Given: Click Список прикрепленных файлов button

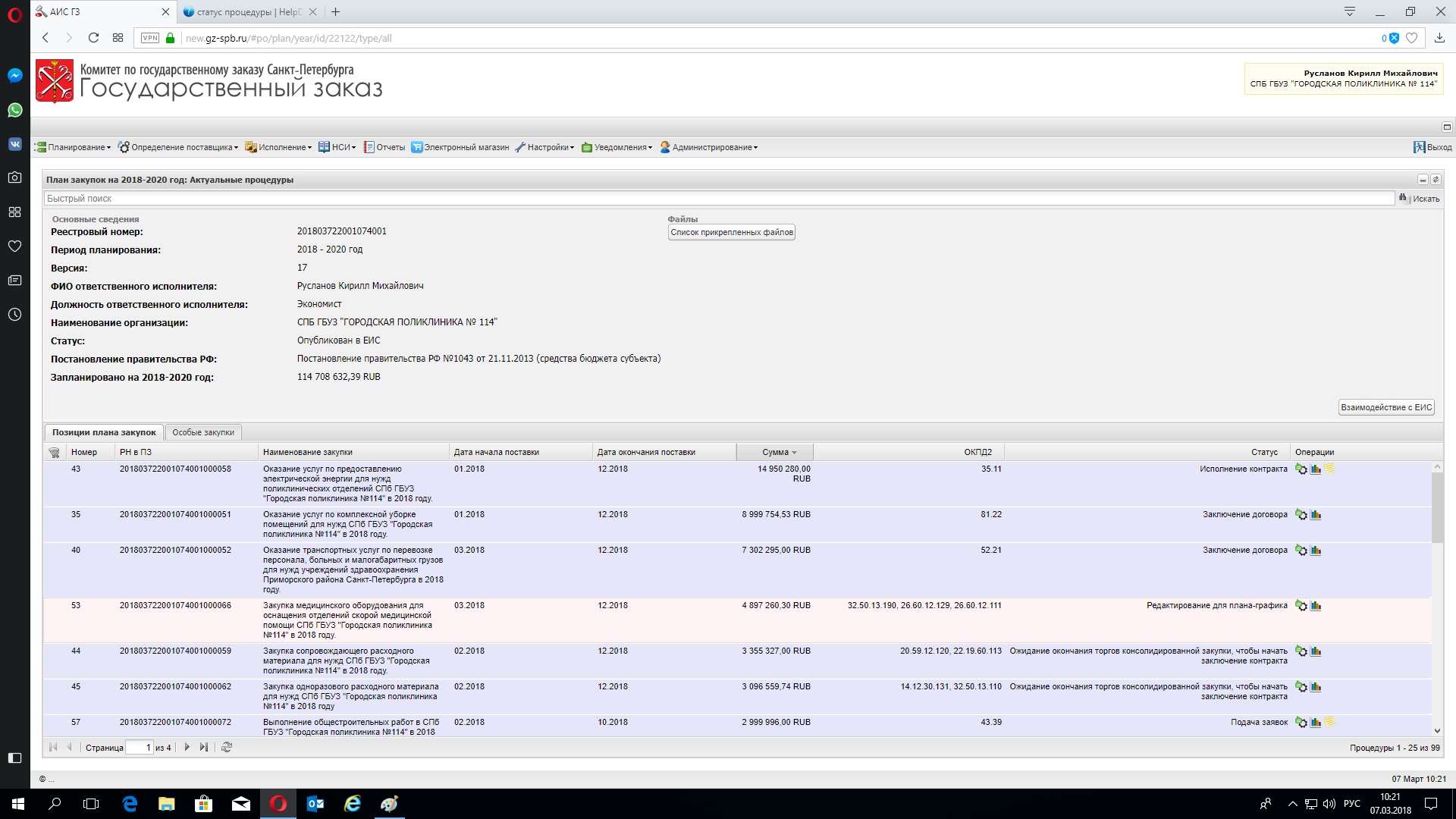Looking at the screenshot, I should coord(731,232).
